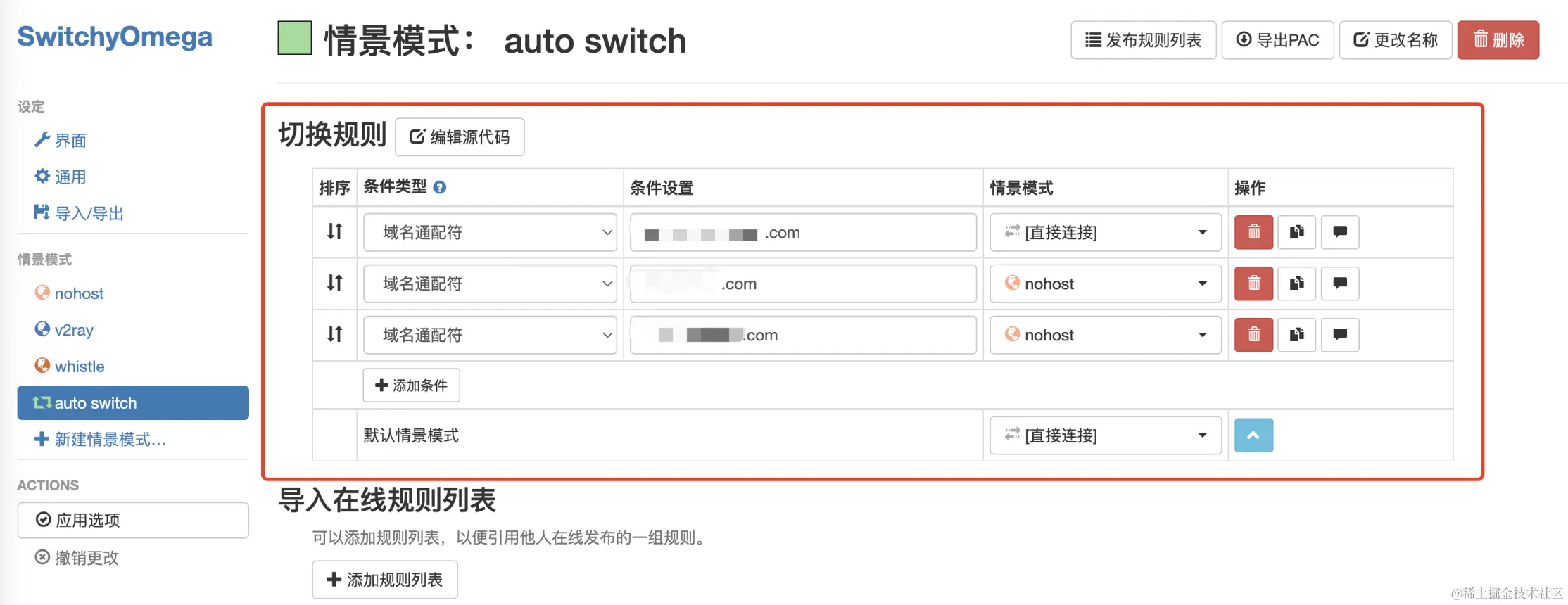The height and width of the screenshot is (605, 1568).
Task: Add a note to first rule via comment icon
Action: pos(1340,232)
